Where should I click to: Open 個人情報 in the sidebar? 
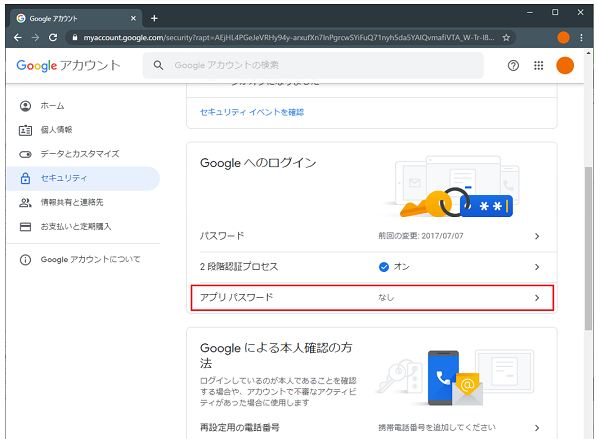56,130
